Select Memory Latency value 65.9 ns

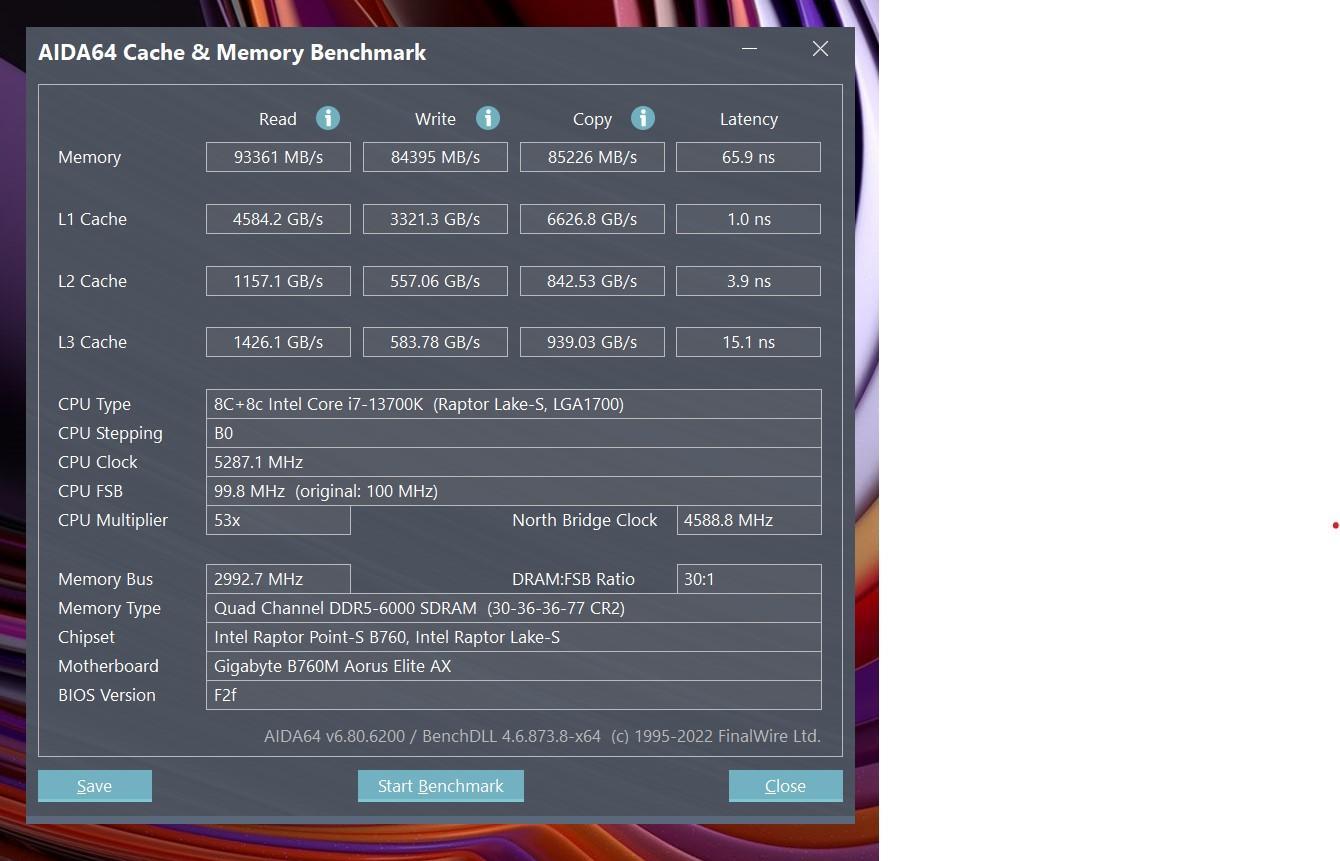pyautogui.click(x=749, y=157)
